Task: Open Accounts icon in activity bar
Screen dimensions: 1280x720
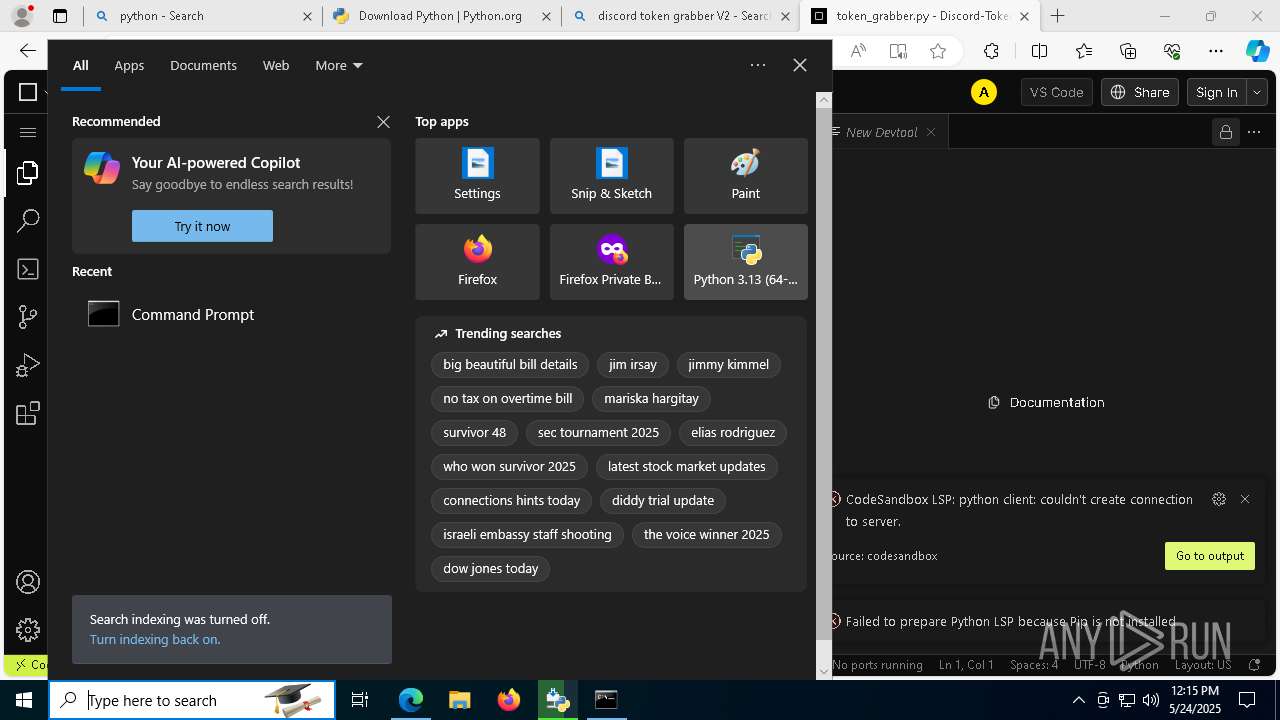Action: coord(28,582)
